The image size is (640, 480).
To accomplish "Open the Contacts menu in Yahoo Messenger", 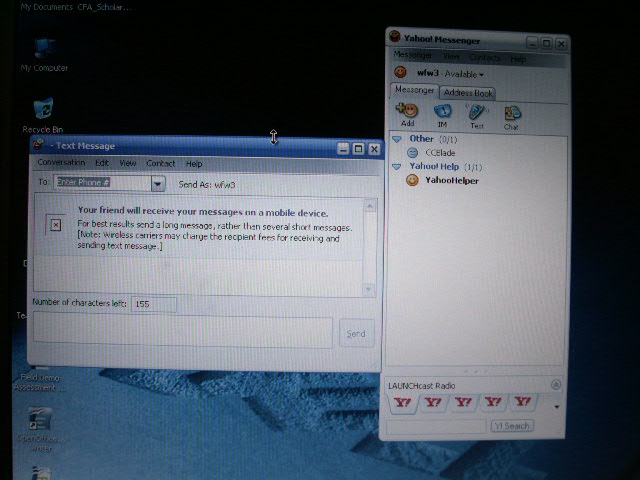I will pos(484,58).
